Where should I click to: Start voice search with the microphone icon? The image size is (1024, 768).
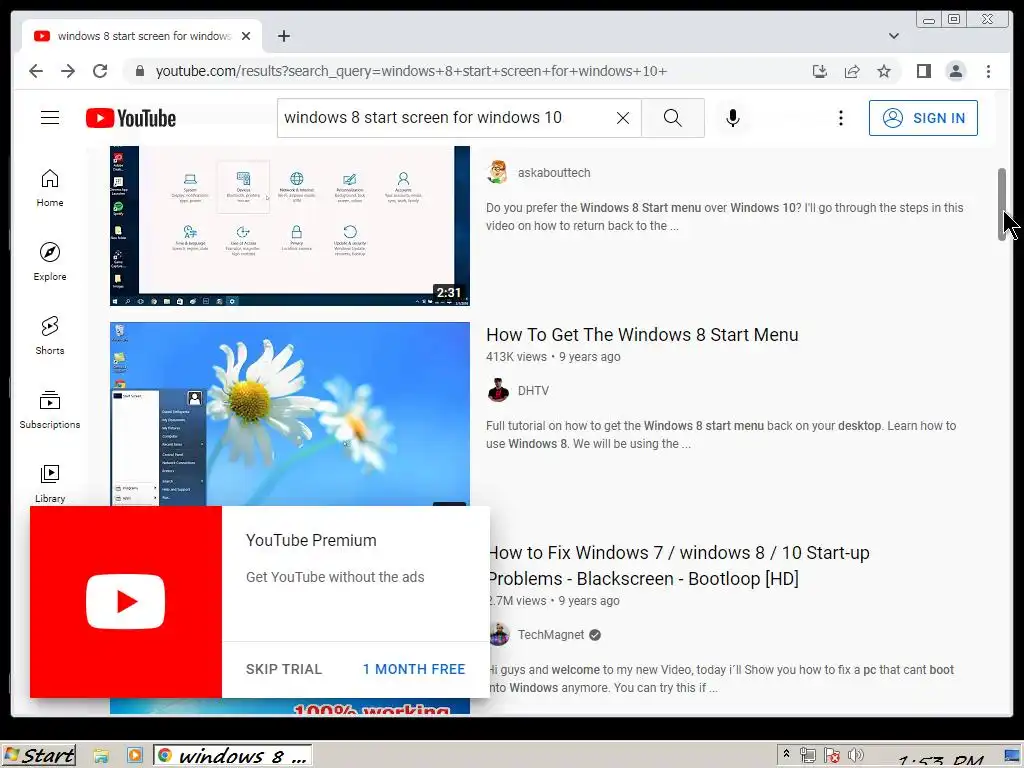point(733,118)
